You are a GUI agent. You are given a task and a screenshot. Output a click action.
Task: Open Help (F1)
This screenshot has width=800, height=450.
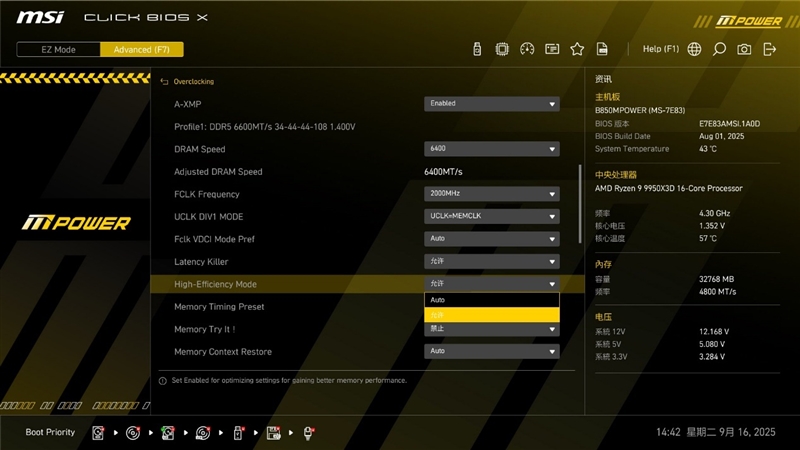point(661,49)
